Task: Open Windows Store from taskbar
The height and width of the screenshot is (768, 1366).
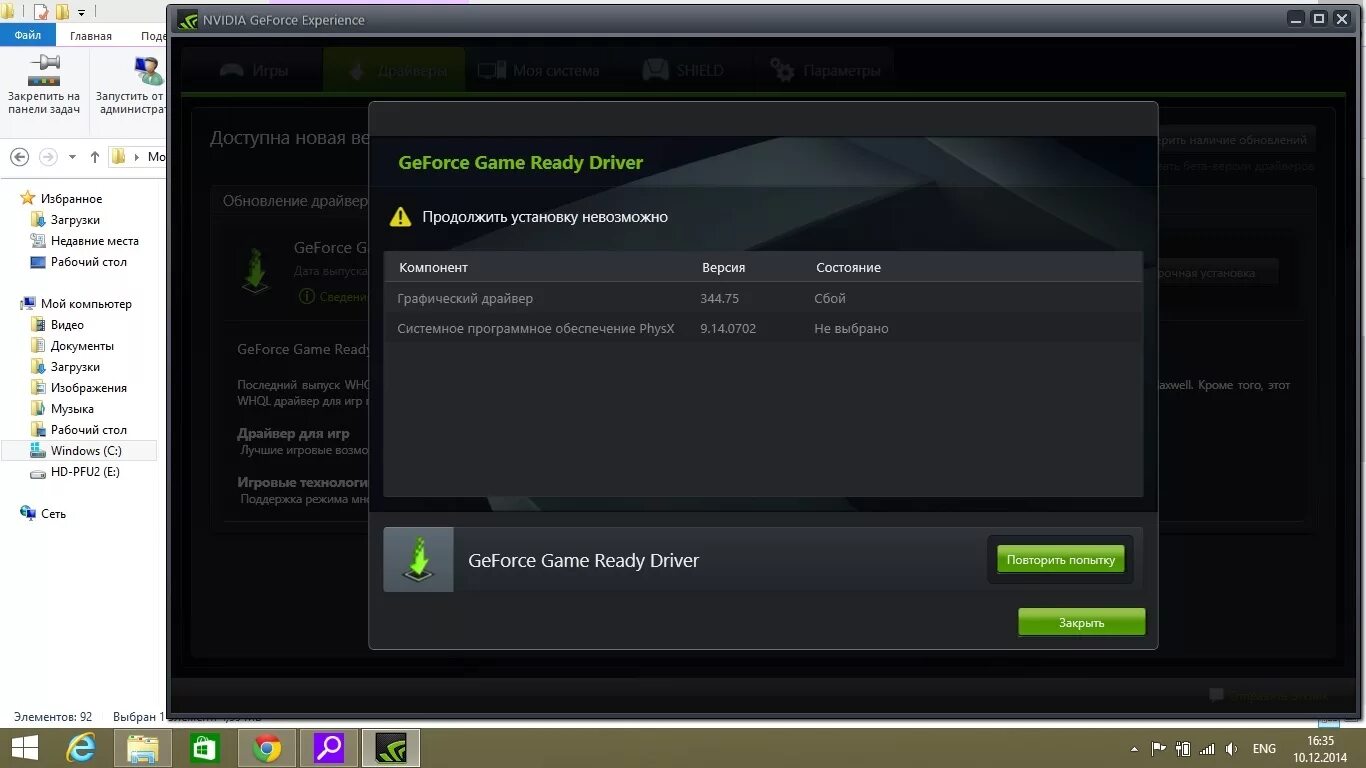Action: [204, 748]
